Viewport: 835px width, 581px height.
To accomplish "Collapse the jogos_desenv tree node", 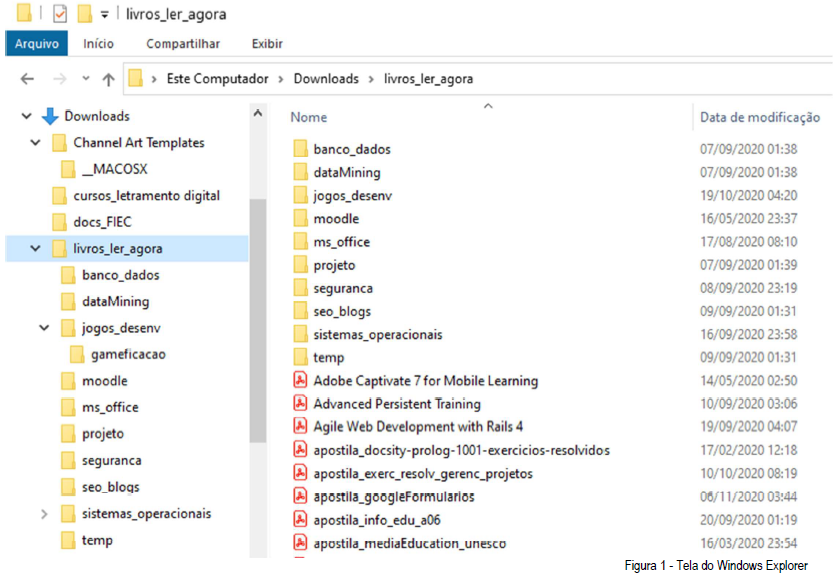I will (x=44, y=328).
